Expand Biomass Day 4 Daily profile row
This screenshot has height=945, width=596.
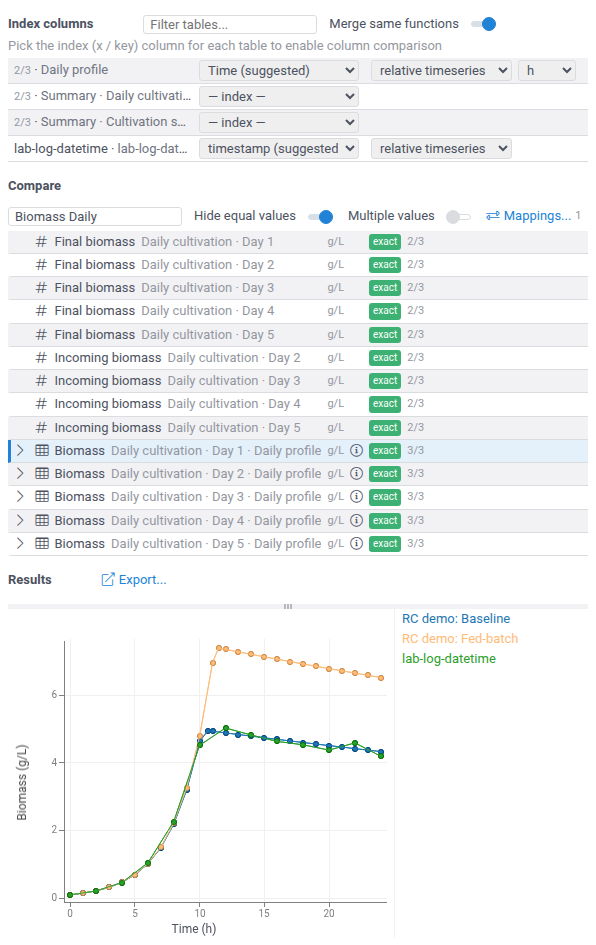tap(20, 520)
